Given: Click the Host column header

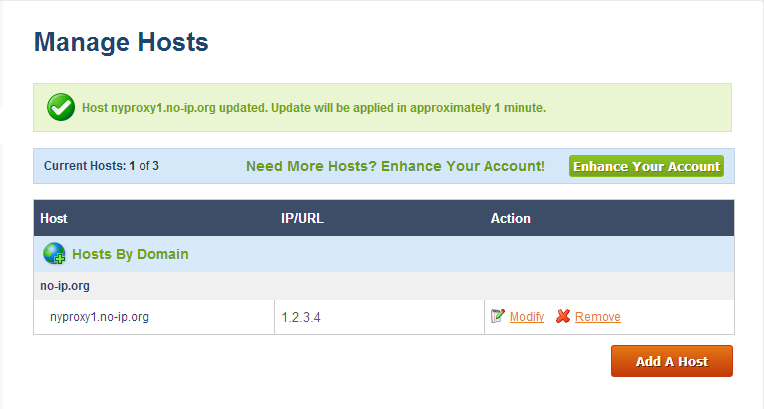Looking at the screenshot, I should [x=54, y=218].
